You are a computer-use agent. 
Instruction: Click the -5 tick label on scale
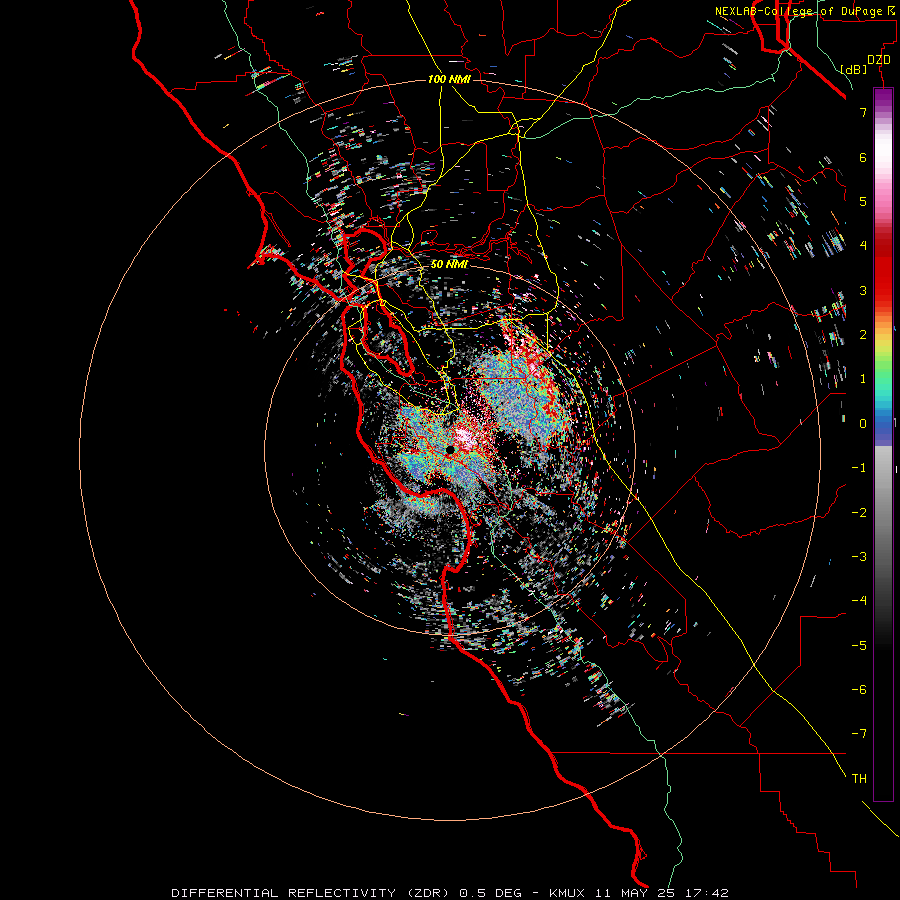pos(859,645)
